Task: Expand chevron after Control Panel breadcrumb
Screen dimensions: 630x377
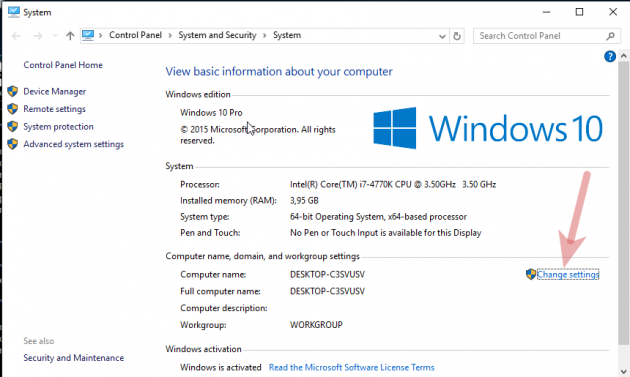Action: click(170, 35)
